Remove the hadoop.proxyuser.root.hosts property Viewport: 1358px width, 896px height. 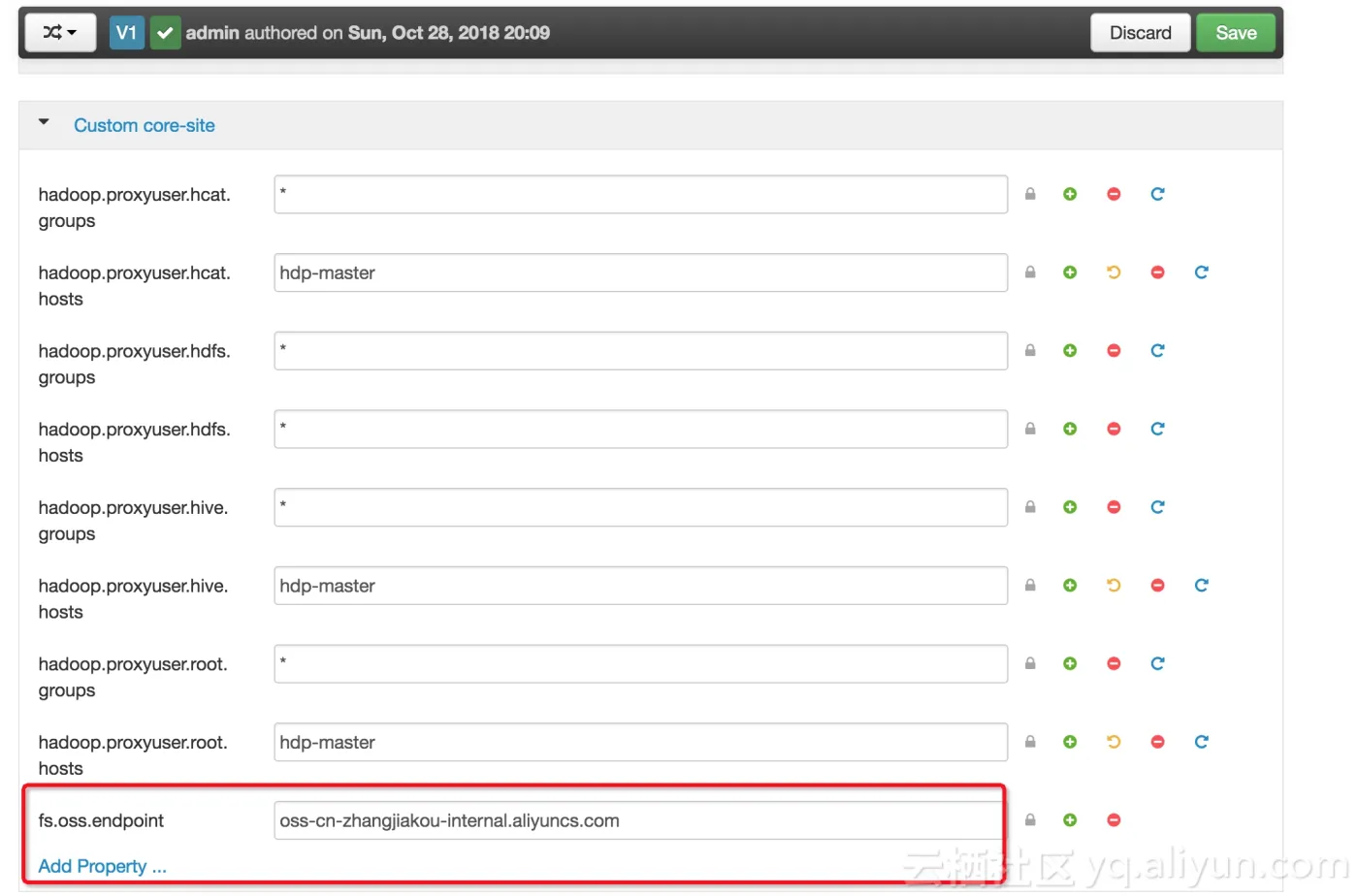(x=1157, y=742)
